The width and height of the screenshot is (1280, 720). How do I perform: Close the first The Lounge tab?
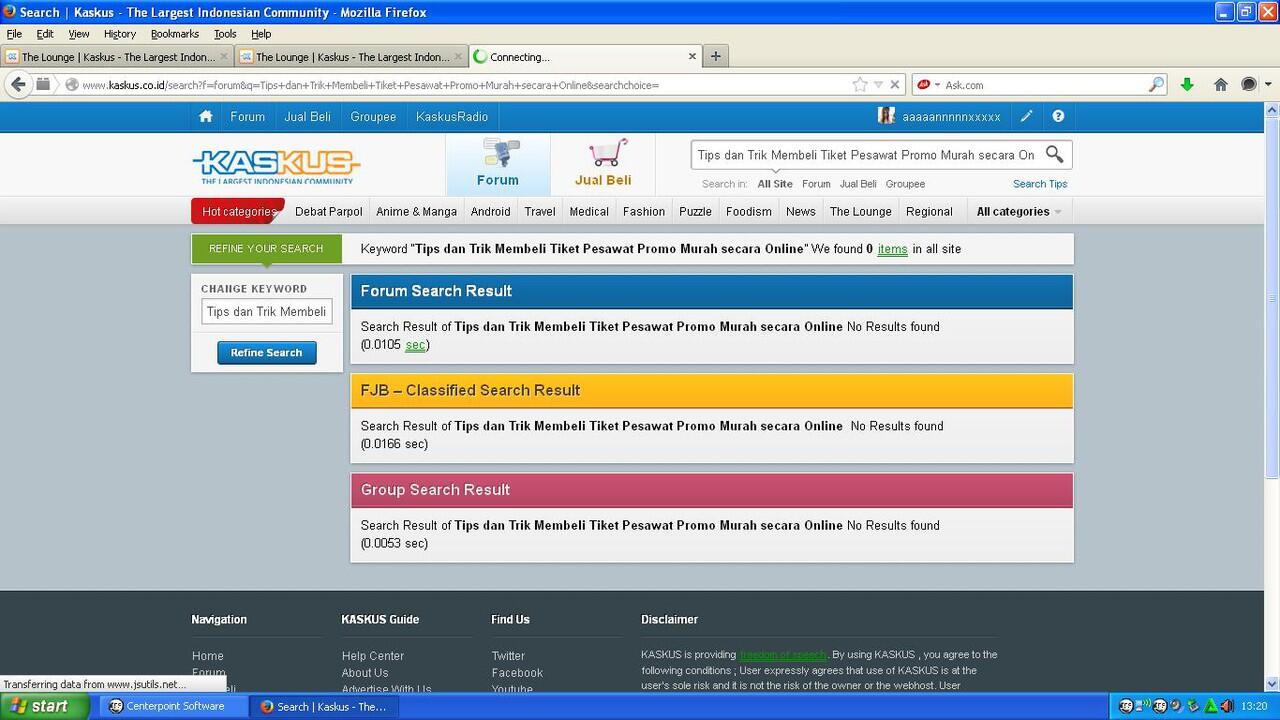point(224,57)
